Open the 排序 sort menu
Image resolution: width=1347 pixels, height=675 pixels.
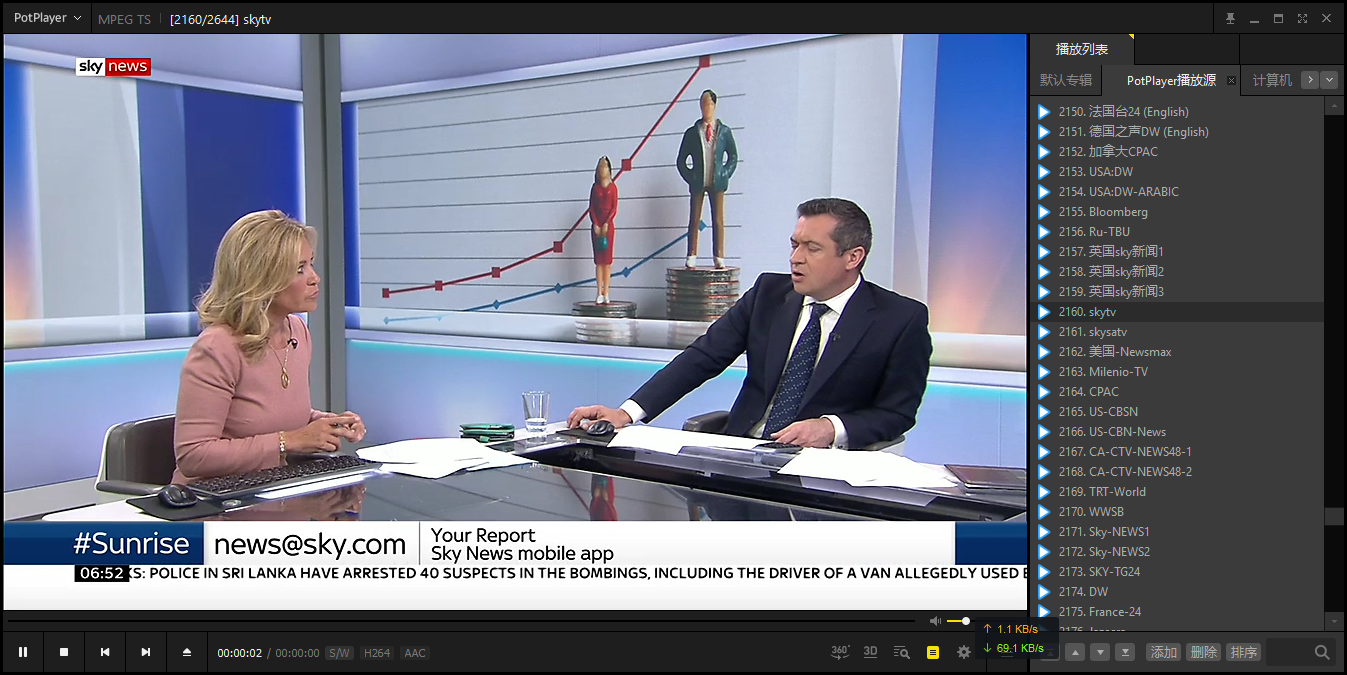(x=1243, y=652)
